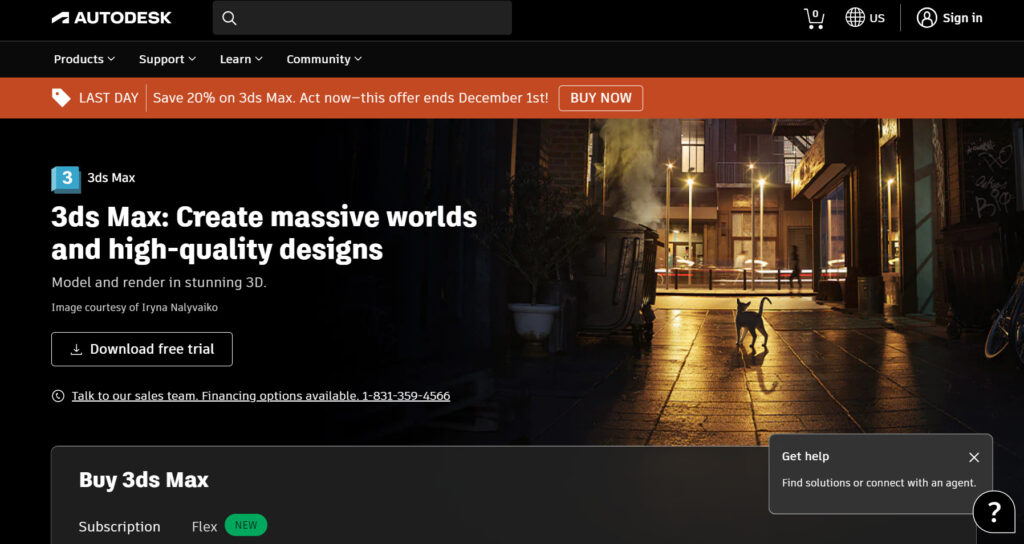1024x544 pixels.
Task: Open the Community menu
Action: [324, 59]
